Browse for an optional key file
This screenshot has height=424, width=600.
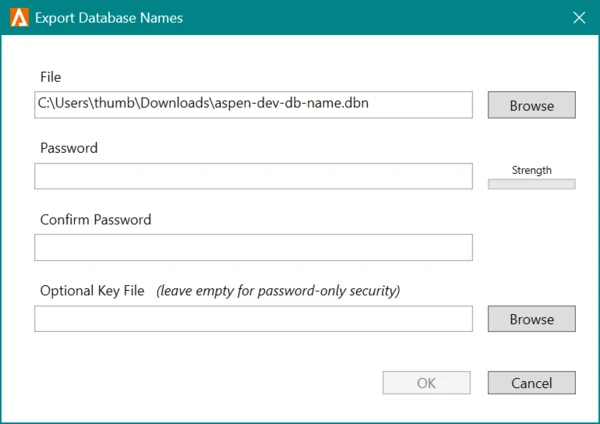point(532,318)
